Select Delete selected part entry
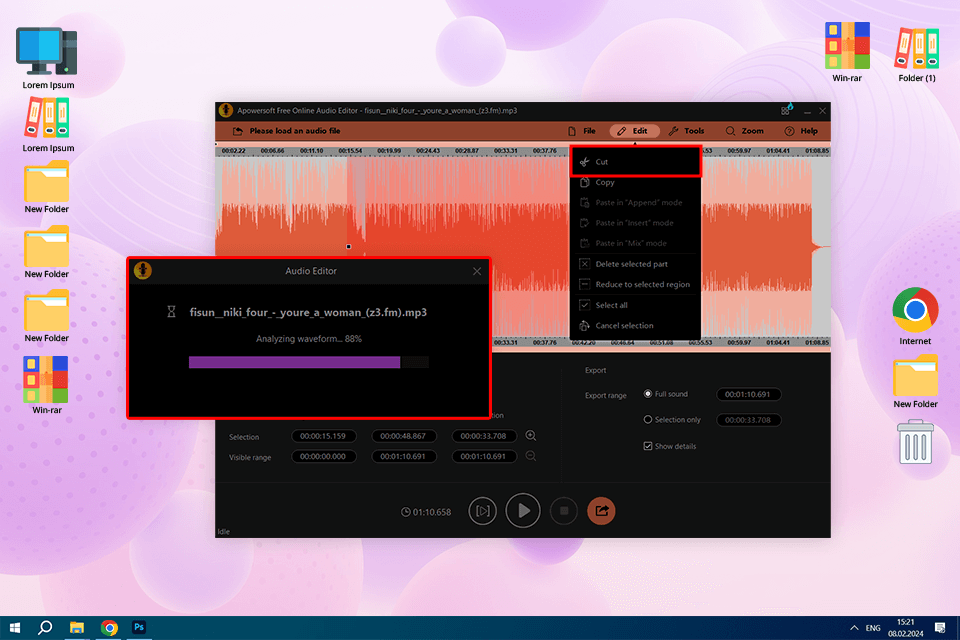This screenshot has width=960, height=640. coord(636,264)
